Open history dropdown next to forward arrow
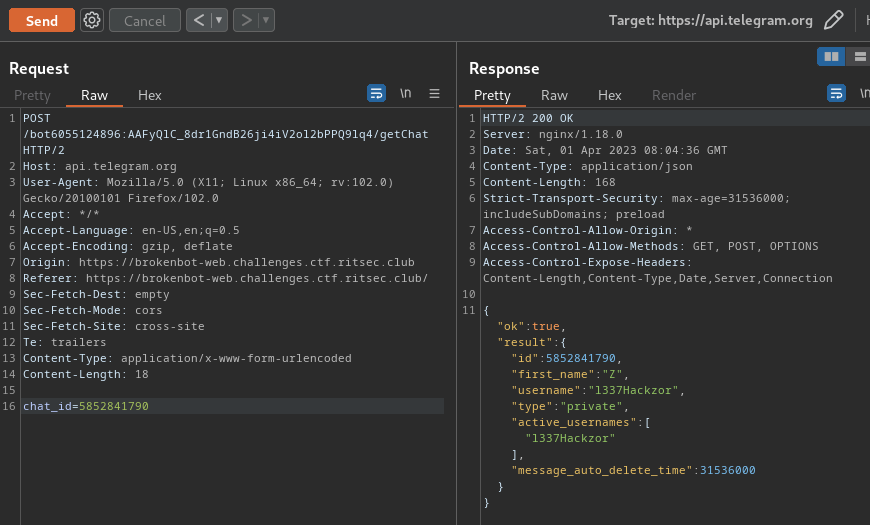870x525 pixels. (266, 21)
